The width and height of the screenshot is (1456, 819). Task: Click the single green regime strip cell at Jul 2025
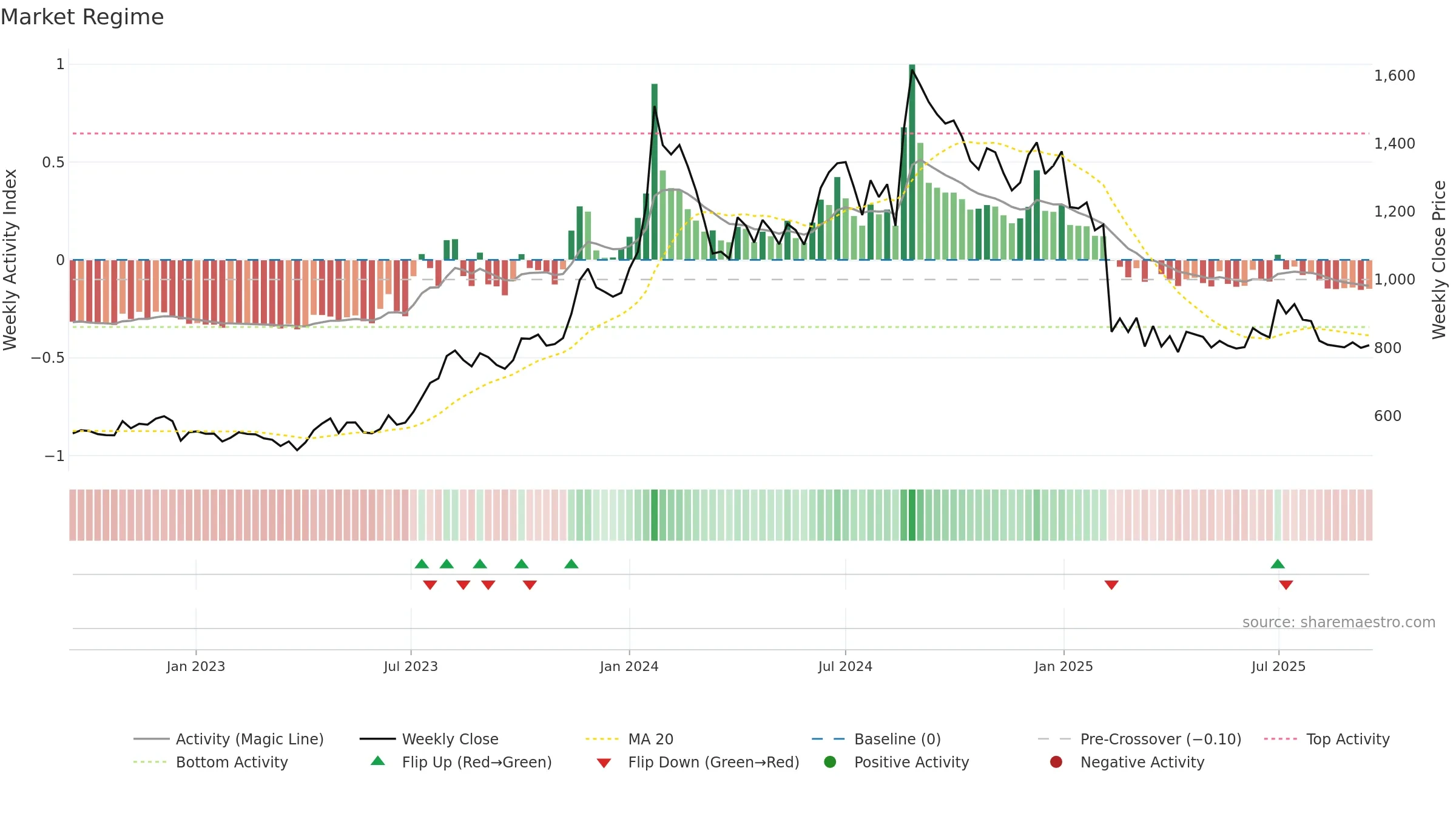(x=1278, y=515)
